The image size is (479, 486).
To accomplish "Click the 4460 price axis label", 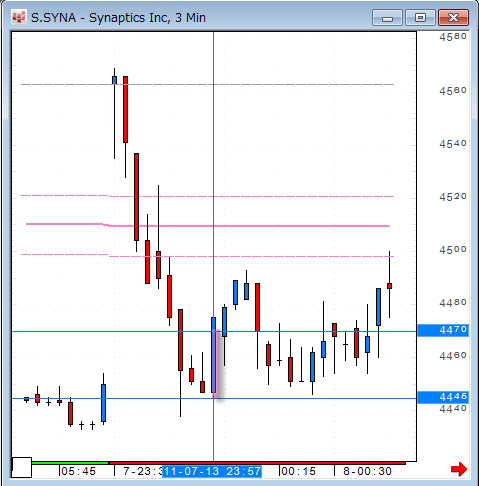I will click(453, 356).
